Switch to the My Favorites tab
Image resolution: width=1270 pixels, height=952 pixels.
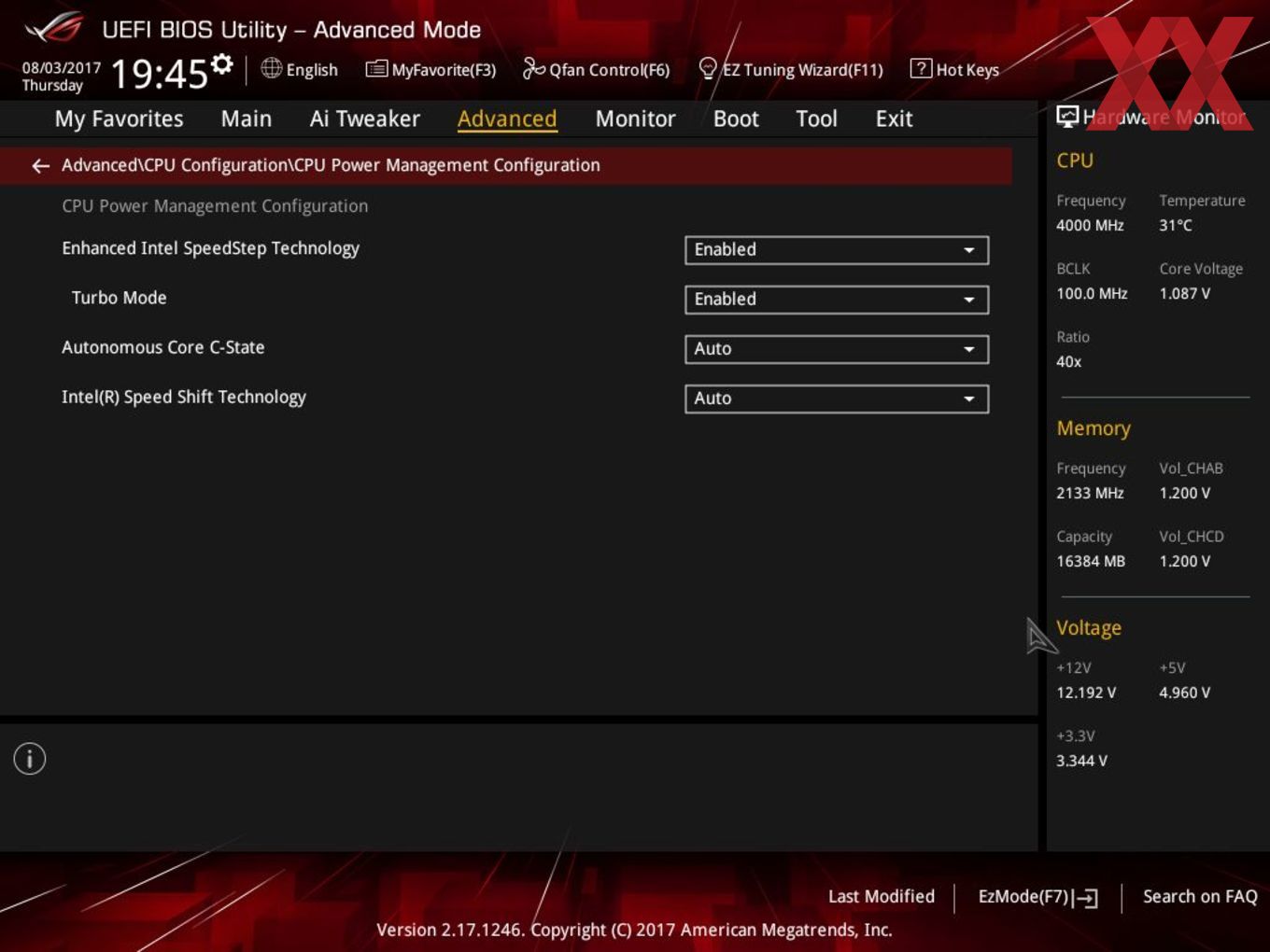pos(119,119)
